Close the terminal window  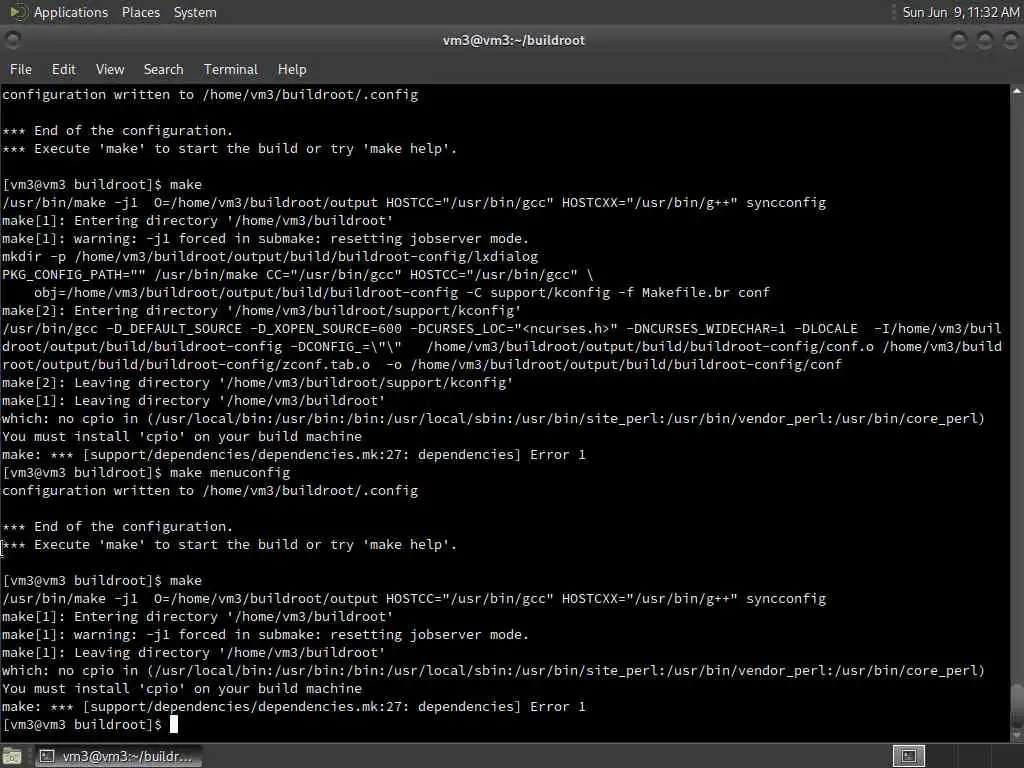pyautogui.click(x=1010, y=40)
